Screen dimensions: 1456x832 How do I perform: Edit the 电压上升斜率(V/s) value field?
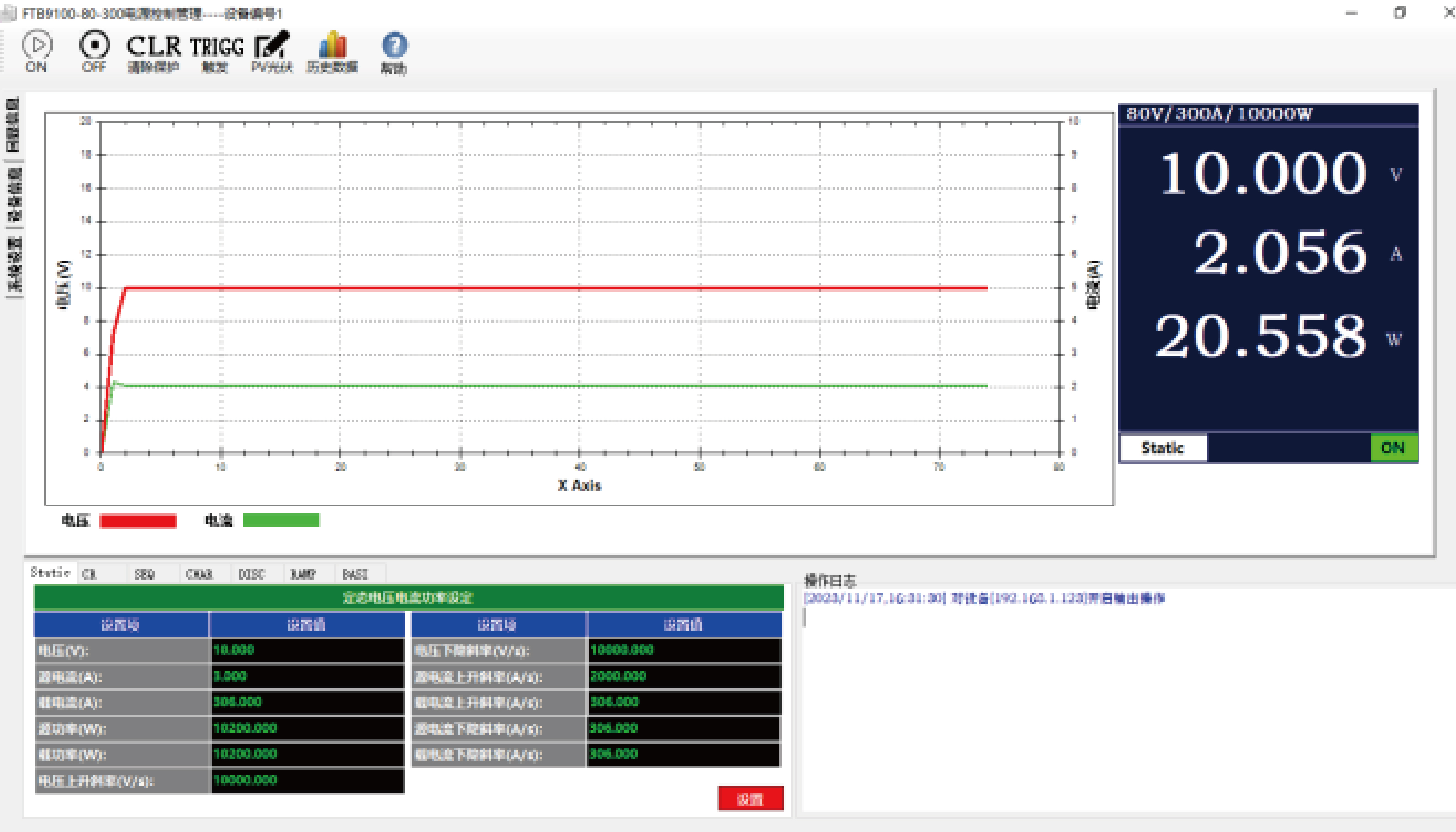coord(307,781)
